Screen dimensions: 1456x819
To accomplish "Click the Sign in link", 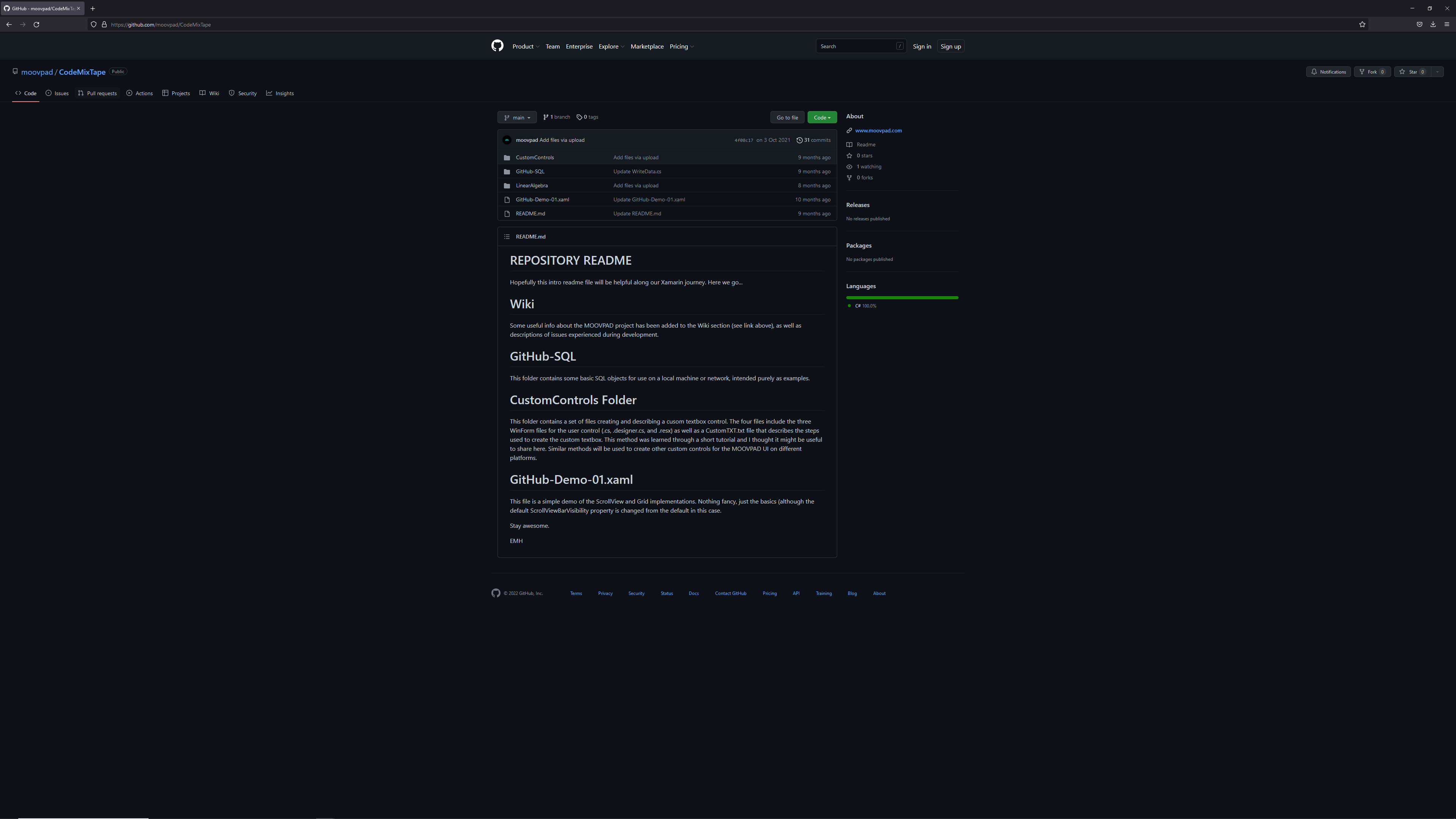I will [922, 46].
